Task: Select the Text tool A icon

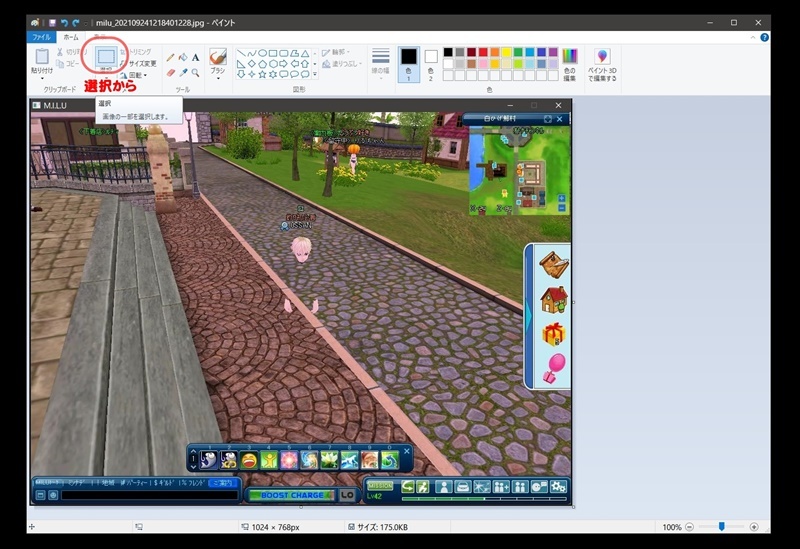Action: 195,58
